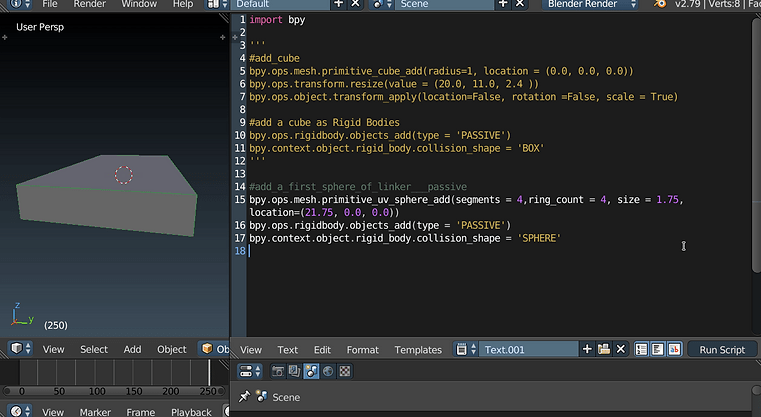Viewport: 761px width, 417px height.
Task: Click the Blender logo icon in header
Action: [660, 4]
